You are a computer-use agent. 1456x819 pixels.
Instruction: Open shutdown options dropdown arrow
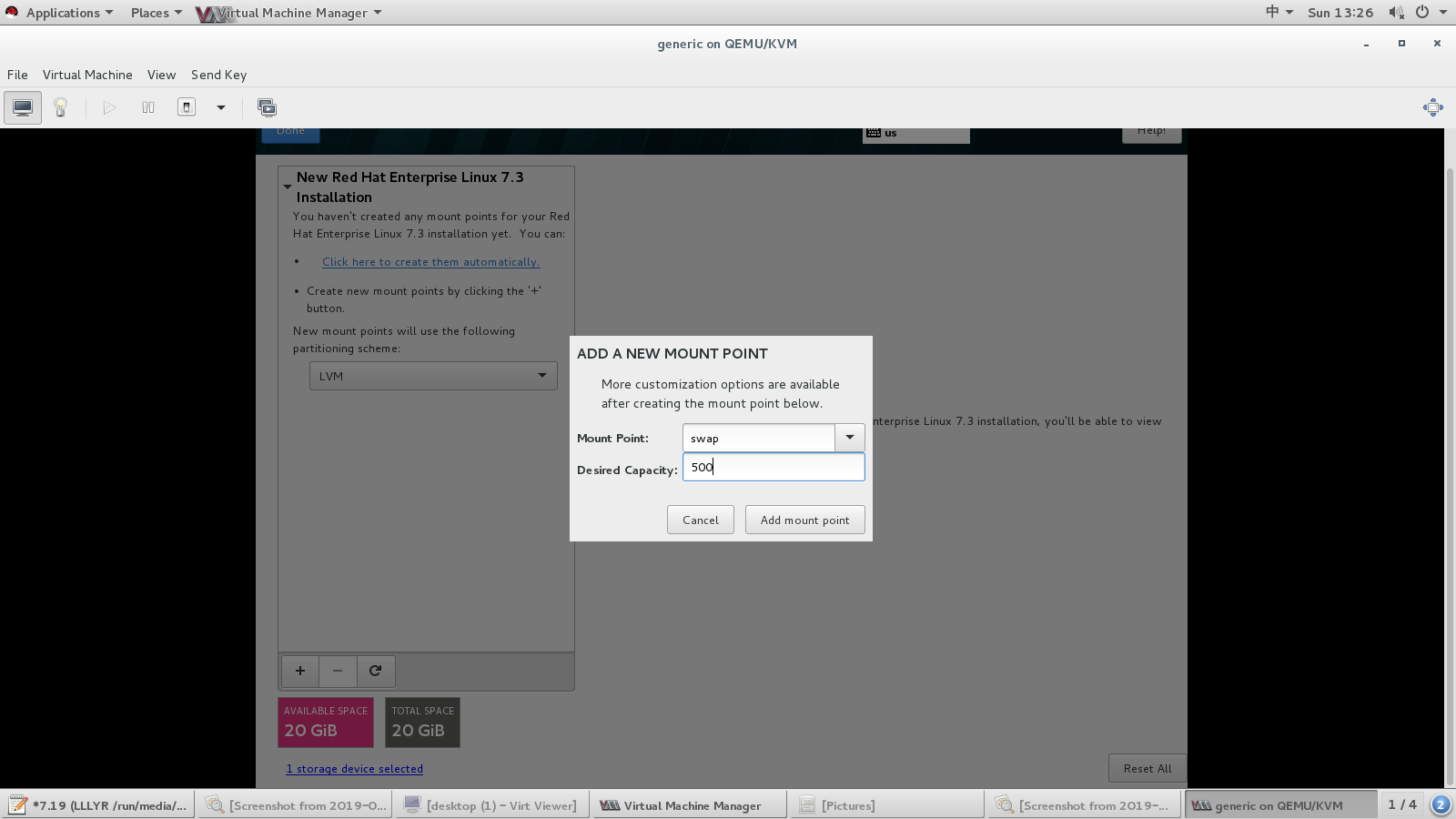[220, 107]
